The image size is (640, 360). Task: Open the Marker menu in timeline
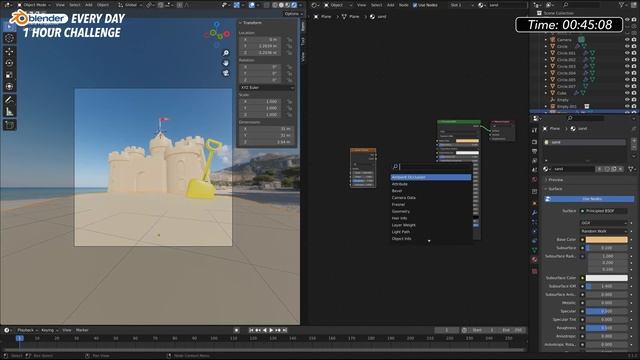[82, 330]
